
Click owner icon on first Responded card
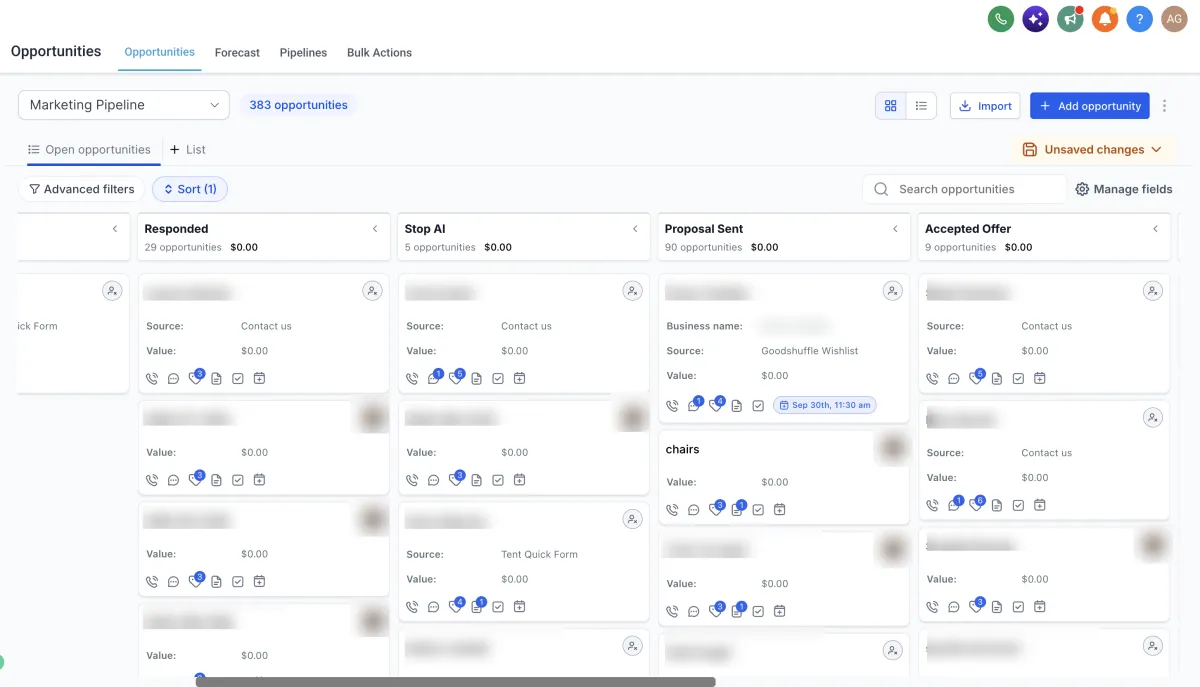pyautogui.click(x=372, y=291)
